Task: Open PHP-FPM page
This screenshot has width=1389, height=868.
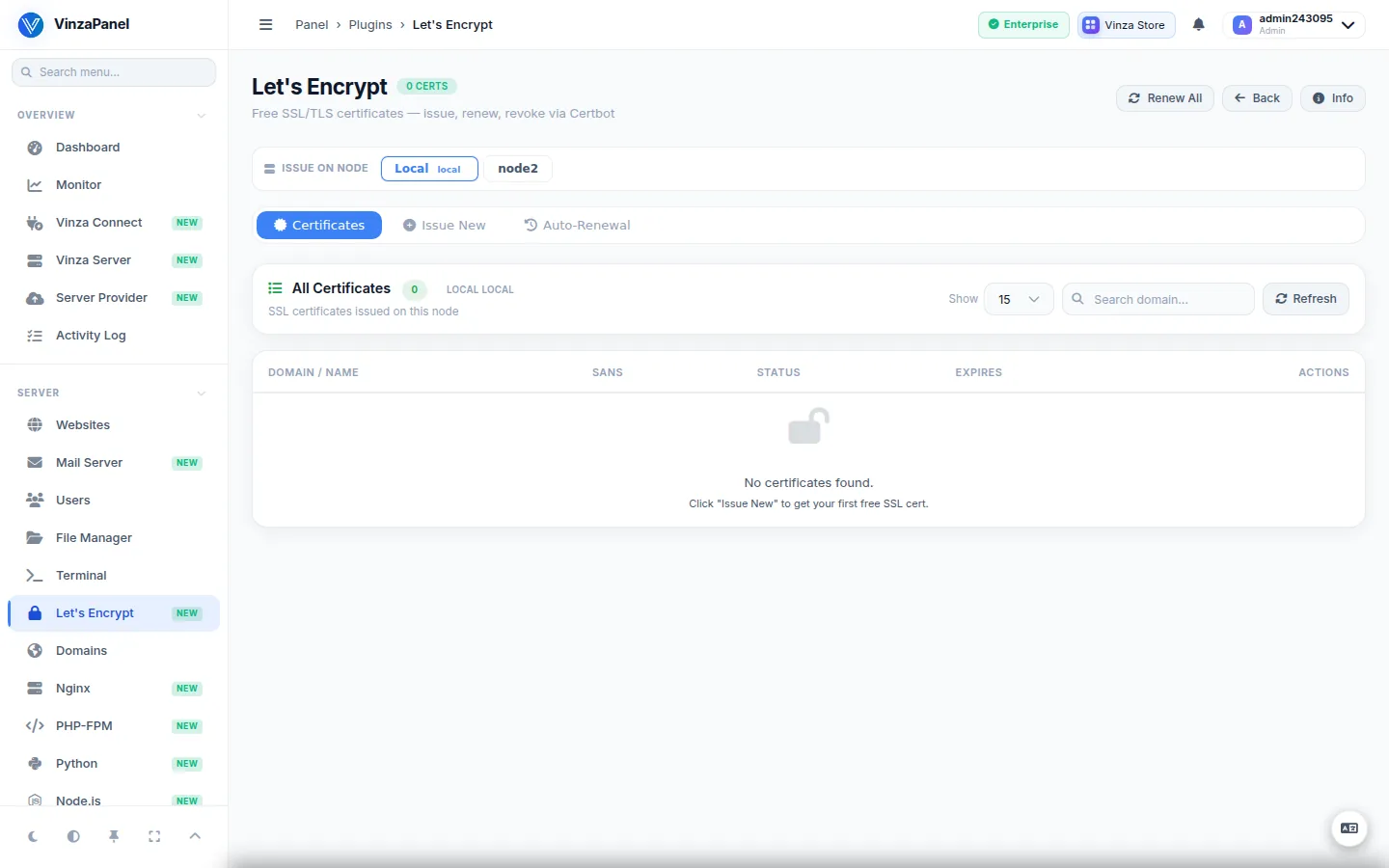Action: click(114, 726)
